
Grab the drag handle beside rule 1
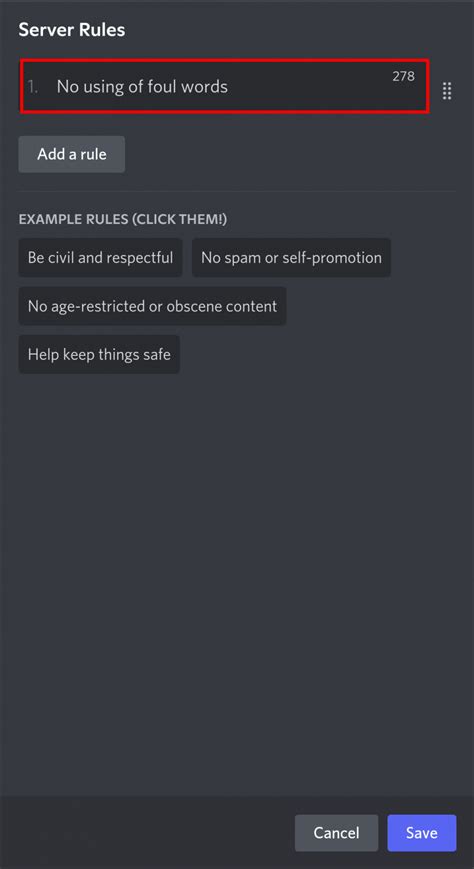coord(447,91)
